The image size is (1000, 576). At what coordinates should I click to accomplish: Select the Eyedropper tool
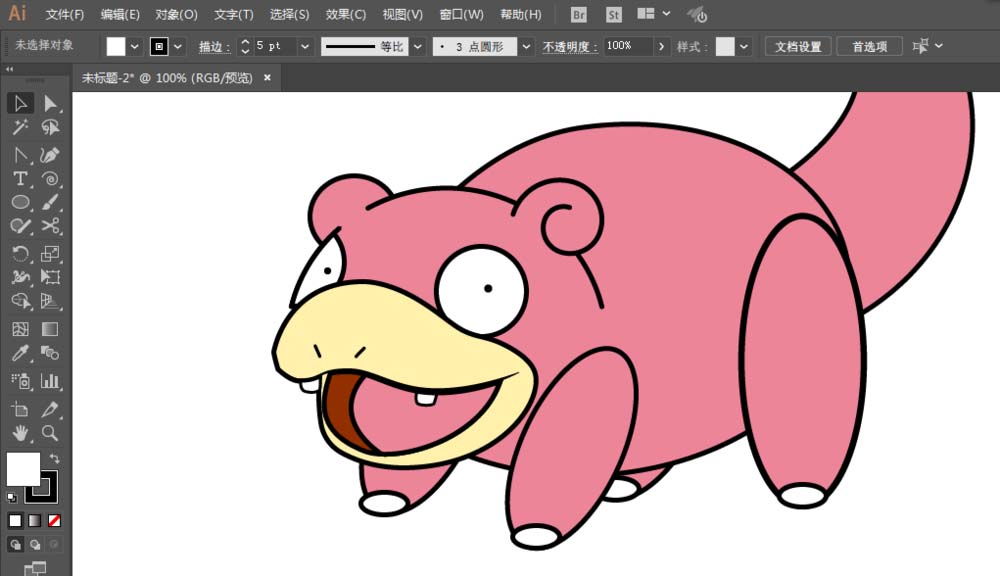pos(20,353)
